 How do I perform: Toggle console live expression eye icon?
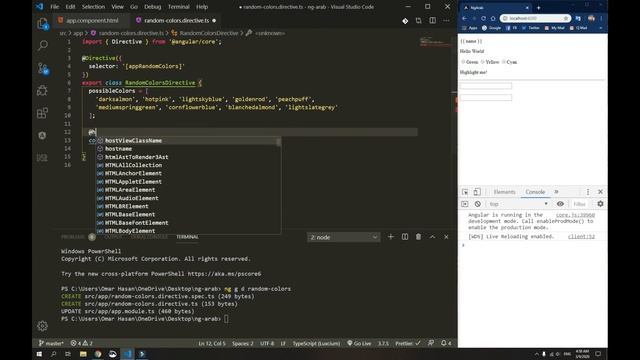(560, 204)
